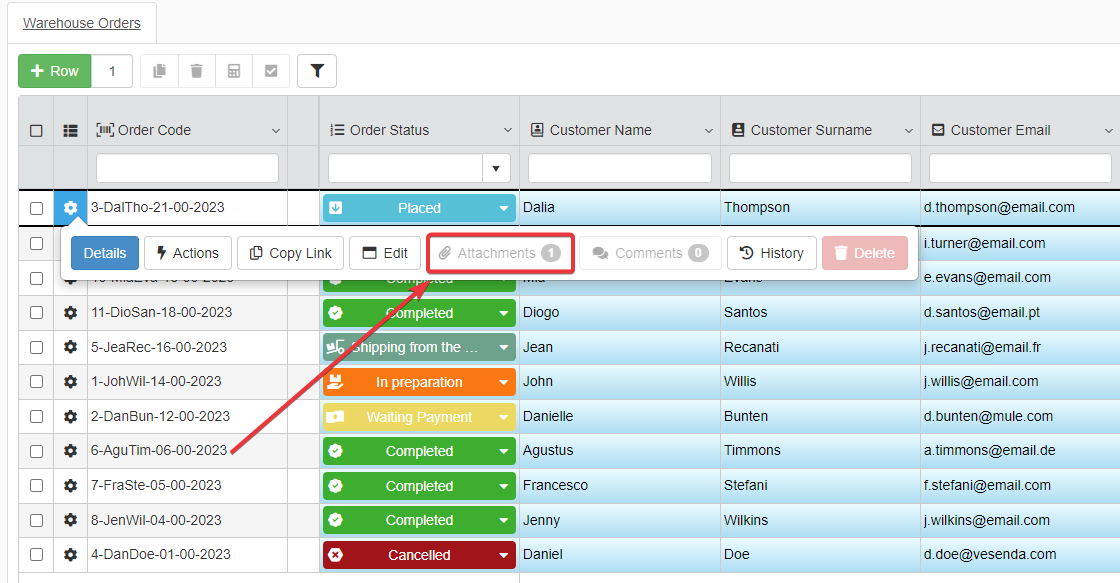Screen dimensions: 1120x583
Task: Click the Customer Name filter input
Action: (x=620, y=168)
